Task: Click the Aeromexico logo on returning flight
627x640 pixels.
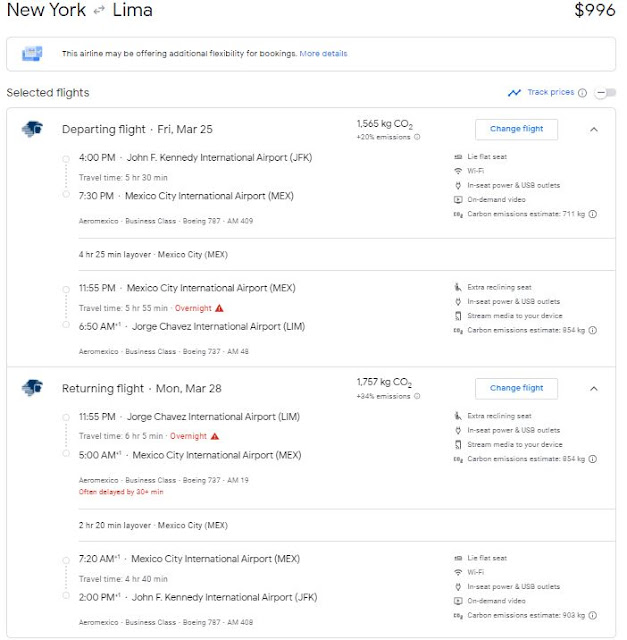Action: [x=32, y=388]
